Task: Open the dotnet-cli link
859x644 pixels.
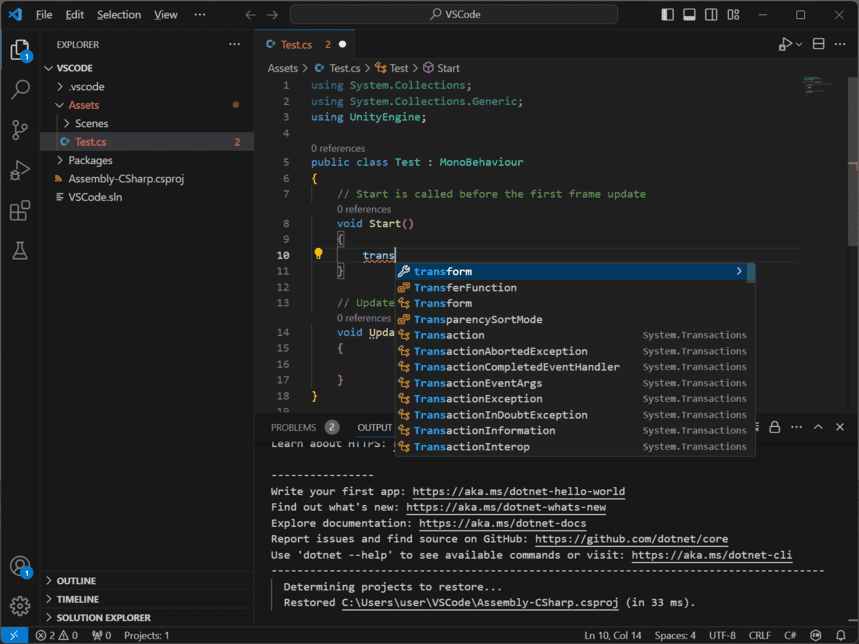Action: point(712,555)
